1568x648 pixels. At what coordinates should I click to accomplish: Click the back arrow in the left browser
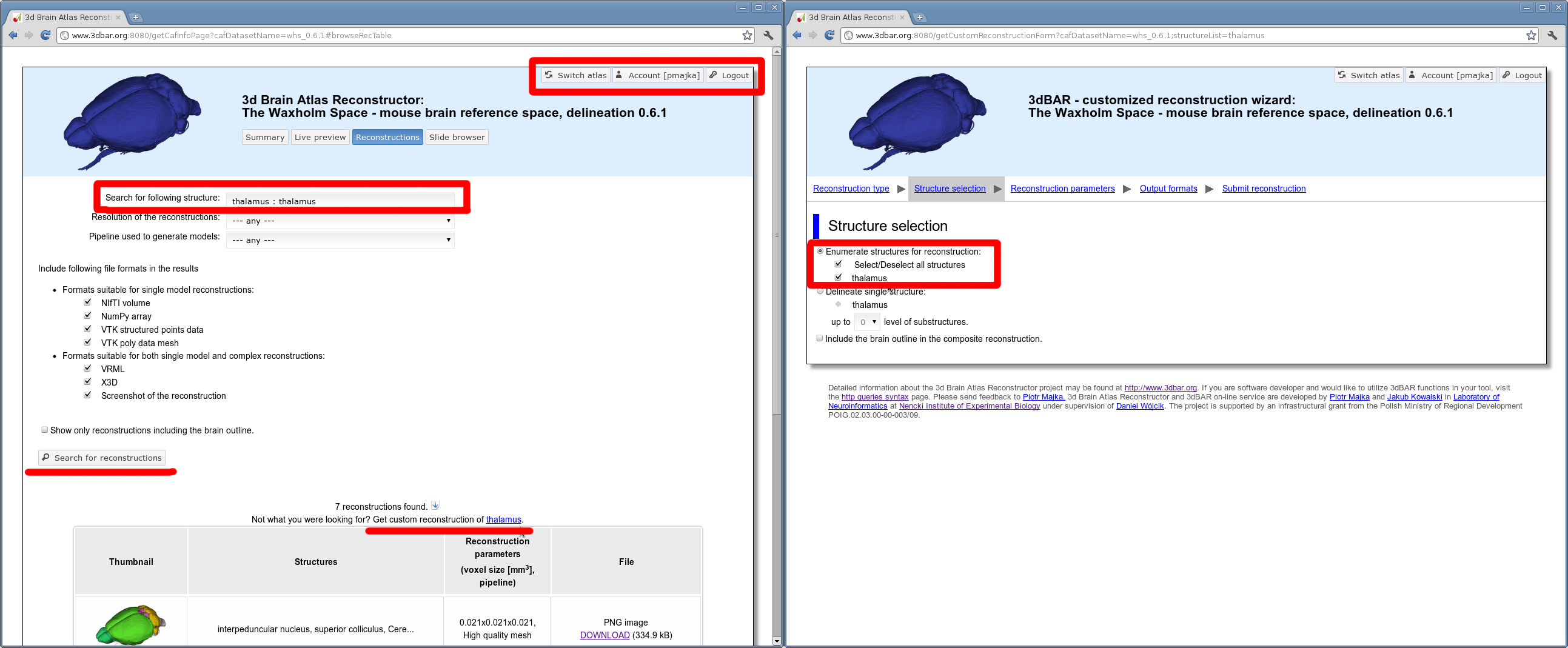click(13, 35)
